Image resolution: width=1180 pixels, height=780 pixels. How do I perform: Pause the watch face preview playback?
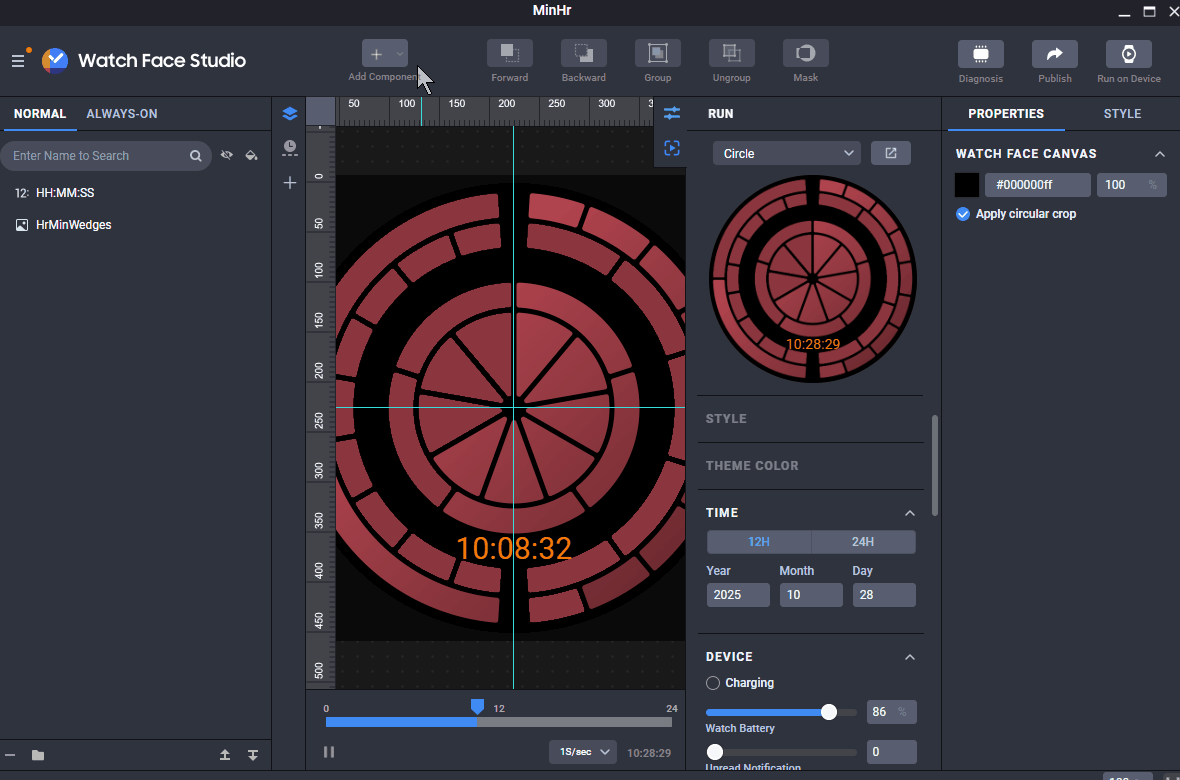(x=329, y=752)
